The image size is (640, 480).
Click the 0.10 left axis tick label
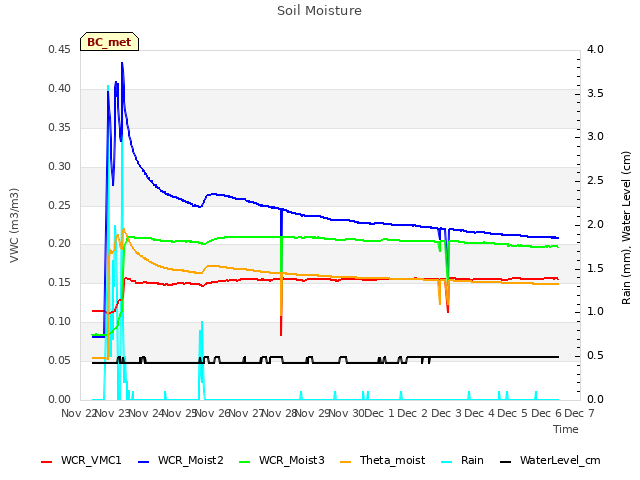pos(59,322)
